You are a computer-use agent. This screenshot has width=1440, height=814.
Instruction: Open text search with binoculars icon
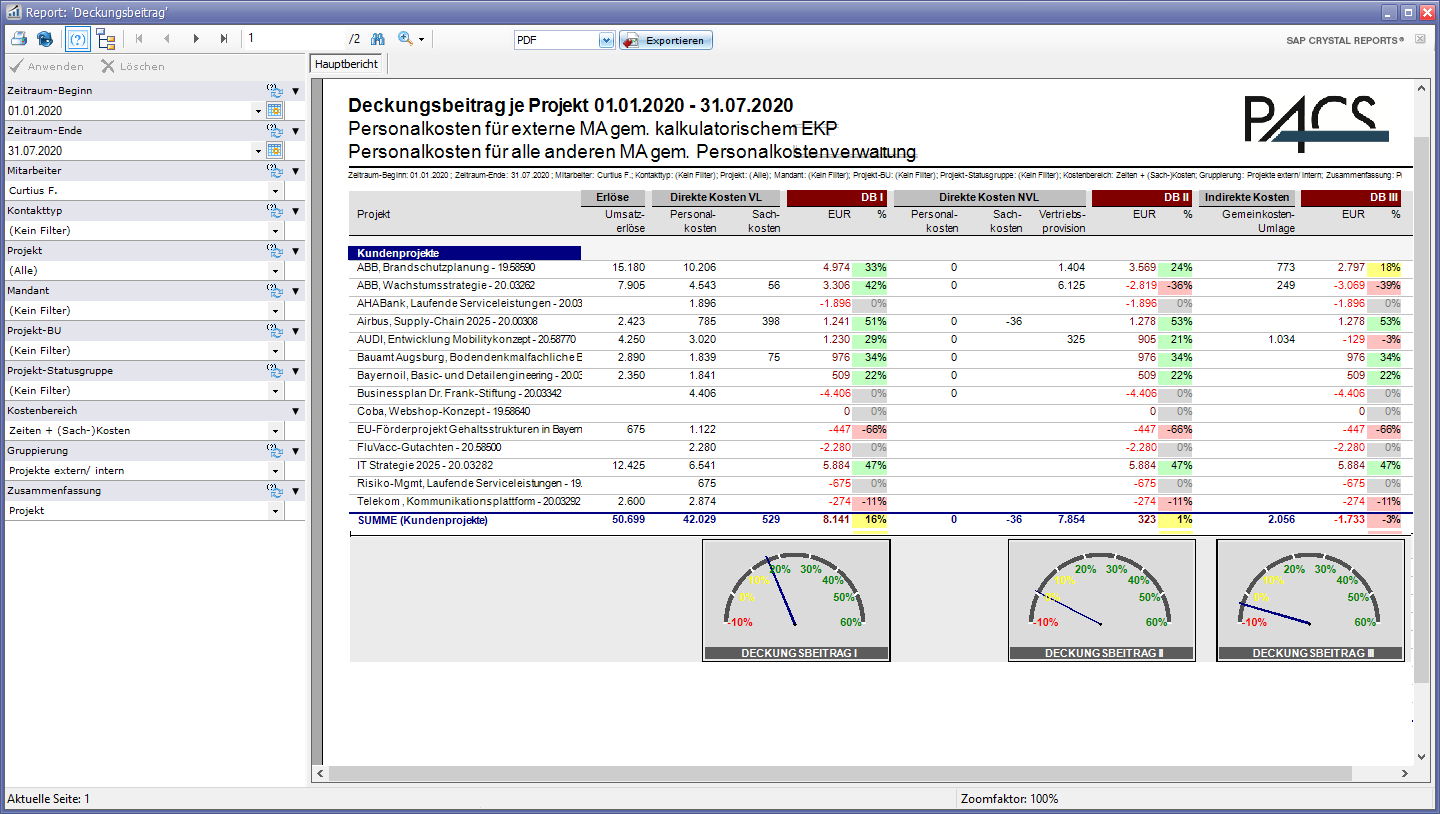(378, 40)
